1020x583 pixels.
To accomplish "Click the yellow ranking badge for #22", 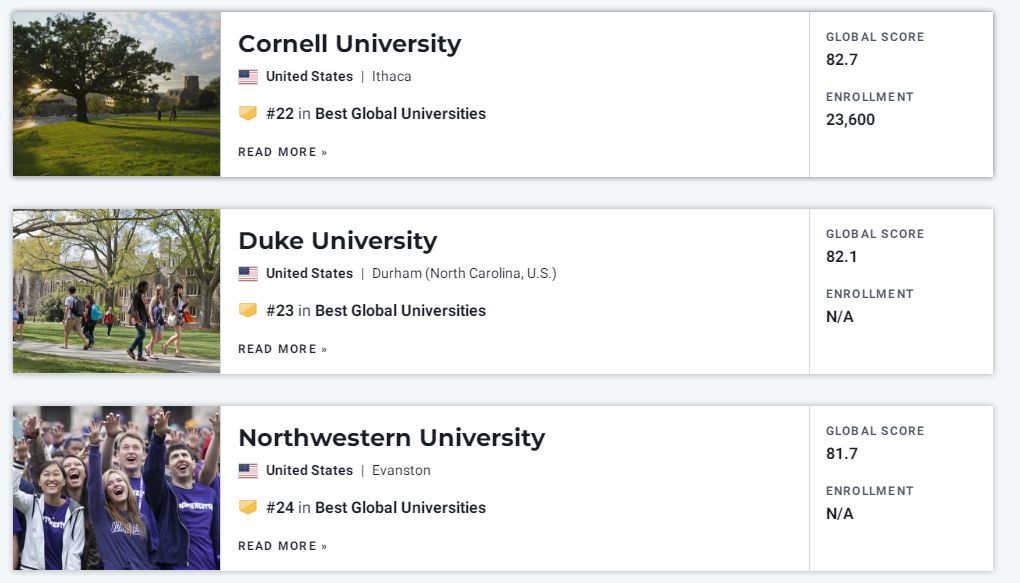I will 248,113.
